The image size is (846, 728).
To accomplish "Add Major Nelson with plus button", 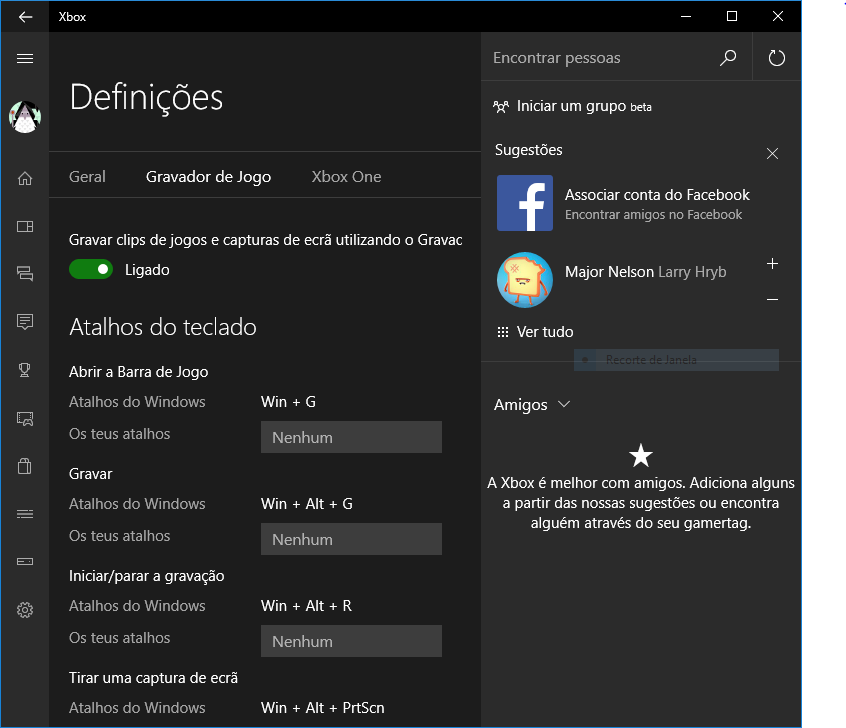I will pyautogui.click(x=772, y=264).
